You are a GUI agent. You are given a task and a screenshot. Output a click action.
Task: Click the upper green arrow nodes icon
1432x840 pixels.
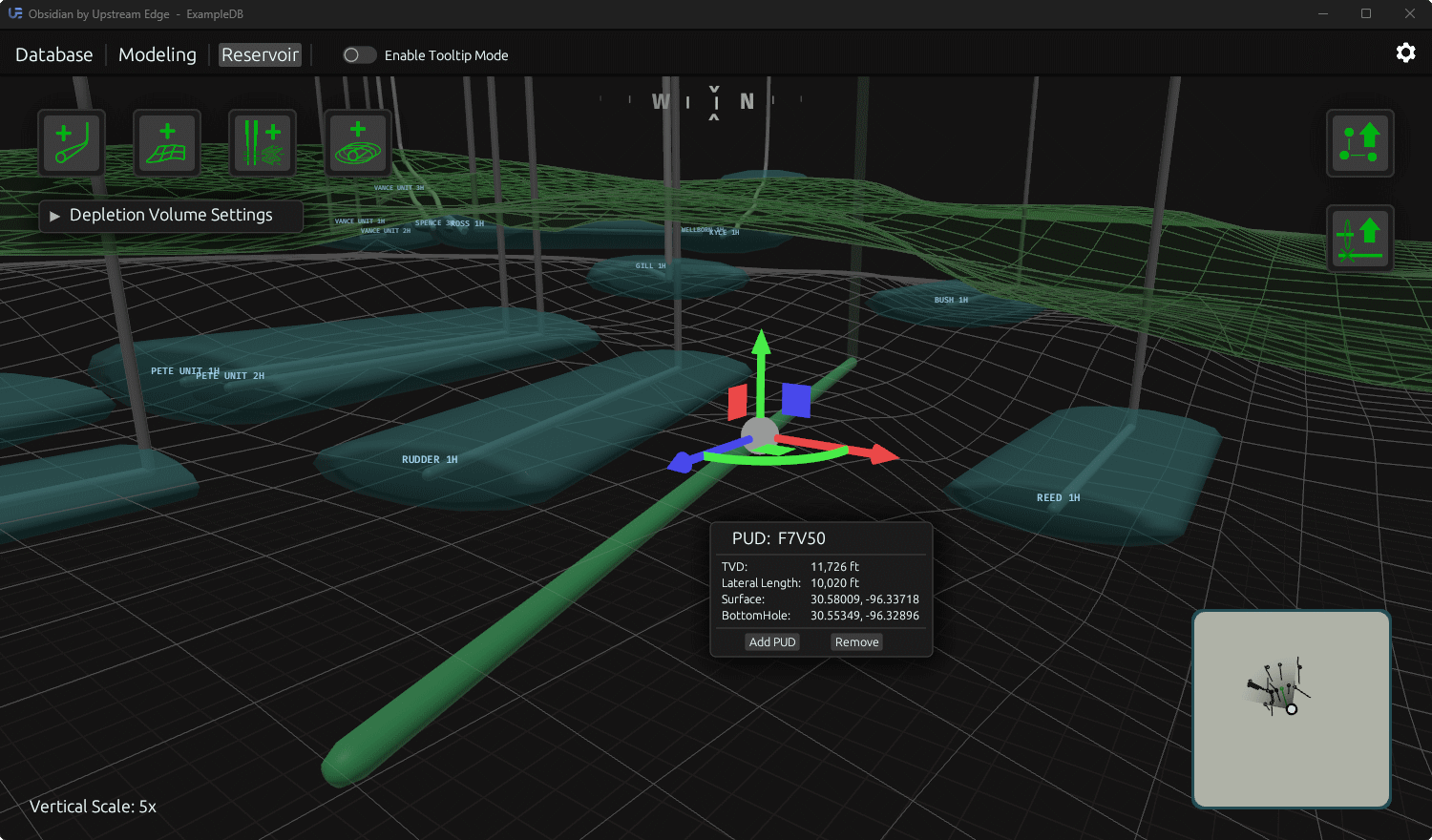(x=1360, y=143)
